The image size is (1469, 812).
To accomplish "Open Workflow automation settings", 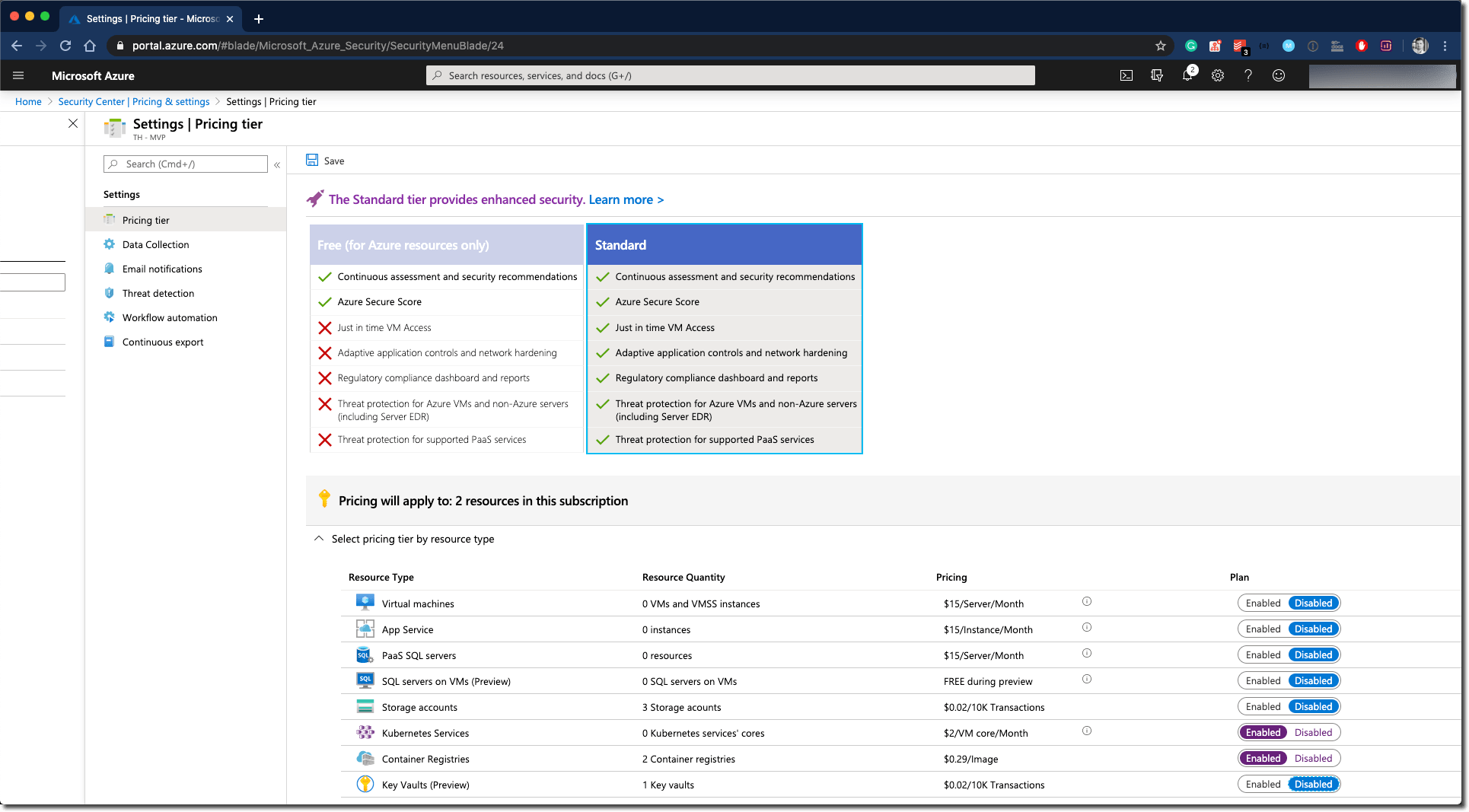I will pos(169,317).
